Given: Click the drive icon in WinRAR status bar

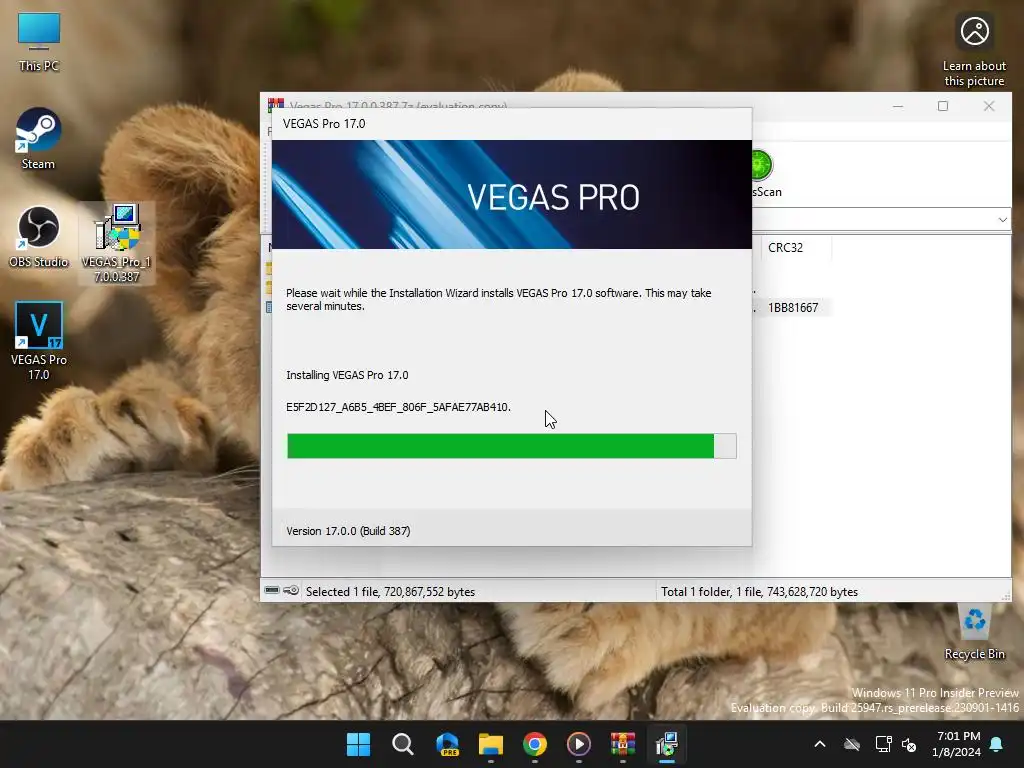Looking at the screenshot, I should click(x=272, y=590).
